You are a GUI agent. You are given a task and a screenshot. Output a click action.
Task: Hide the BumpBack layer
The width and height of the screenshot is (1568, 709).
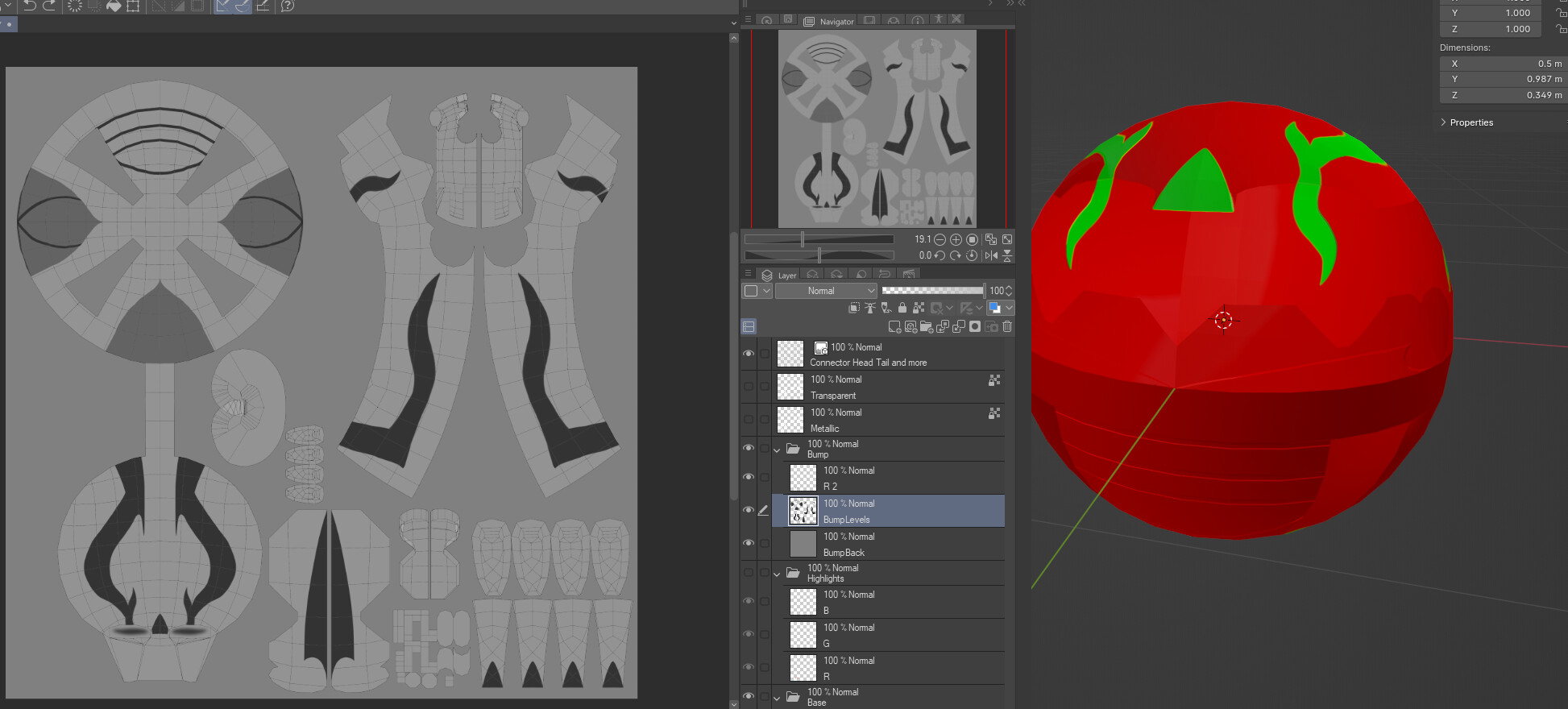click(x=749, y=543)
